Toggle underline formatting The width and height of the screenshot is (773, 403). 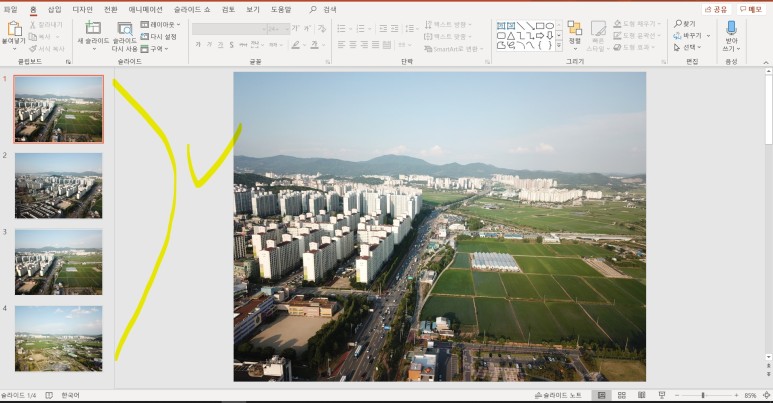click(x=220, y=45)
